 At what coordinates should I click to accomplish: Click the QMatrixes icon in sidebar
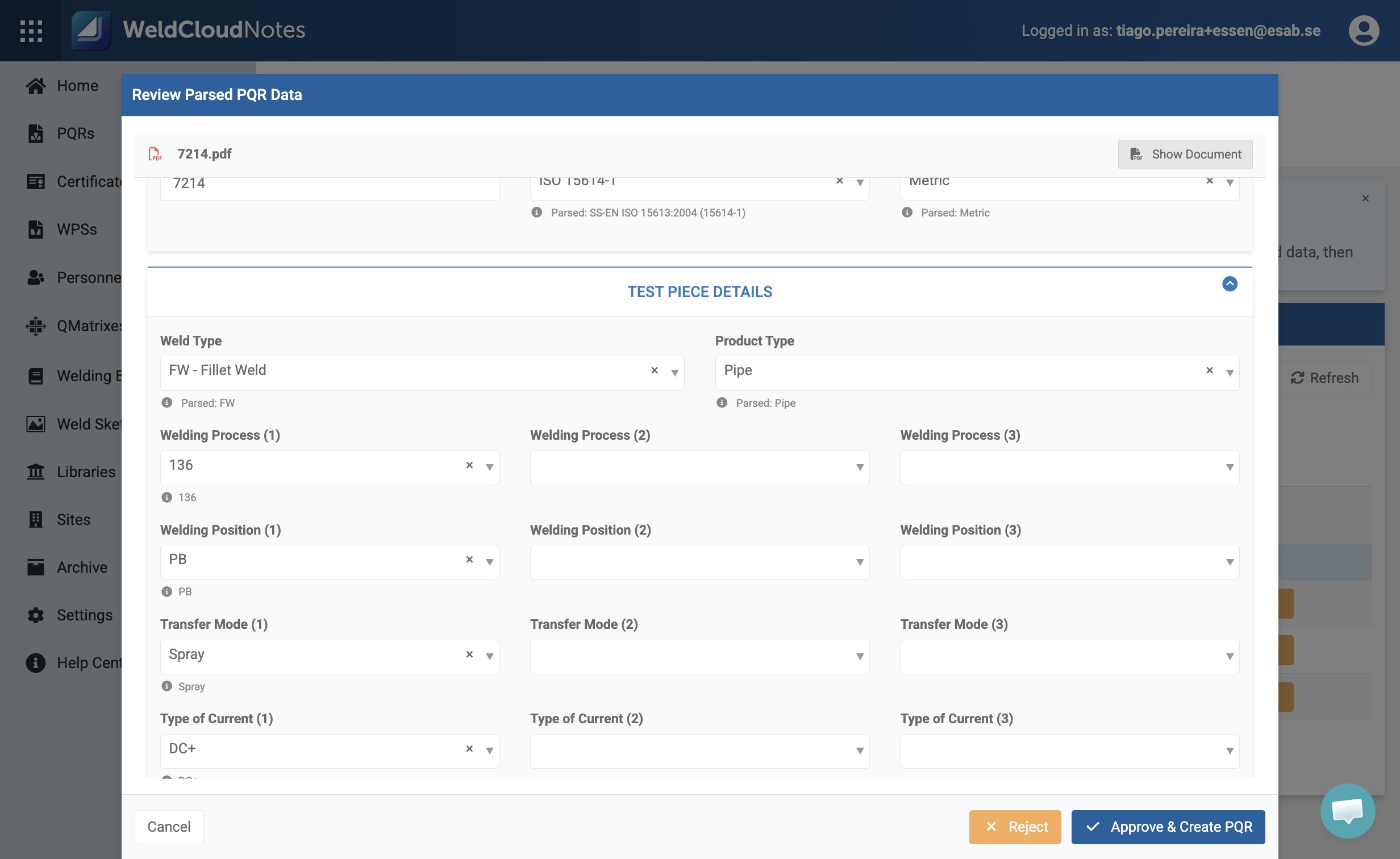point(36,326)
